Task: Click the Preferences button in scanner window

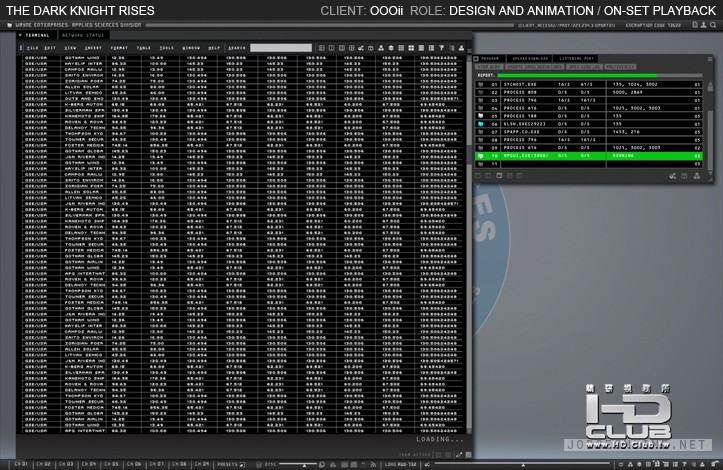Action: (620, 67)
